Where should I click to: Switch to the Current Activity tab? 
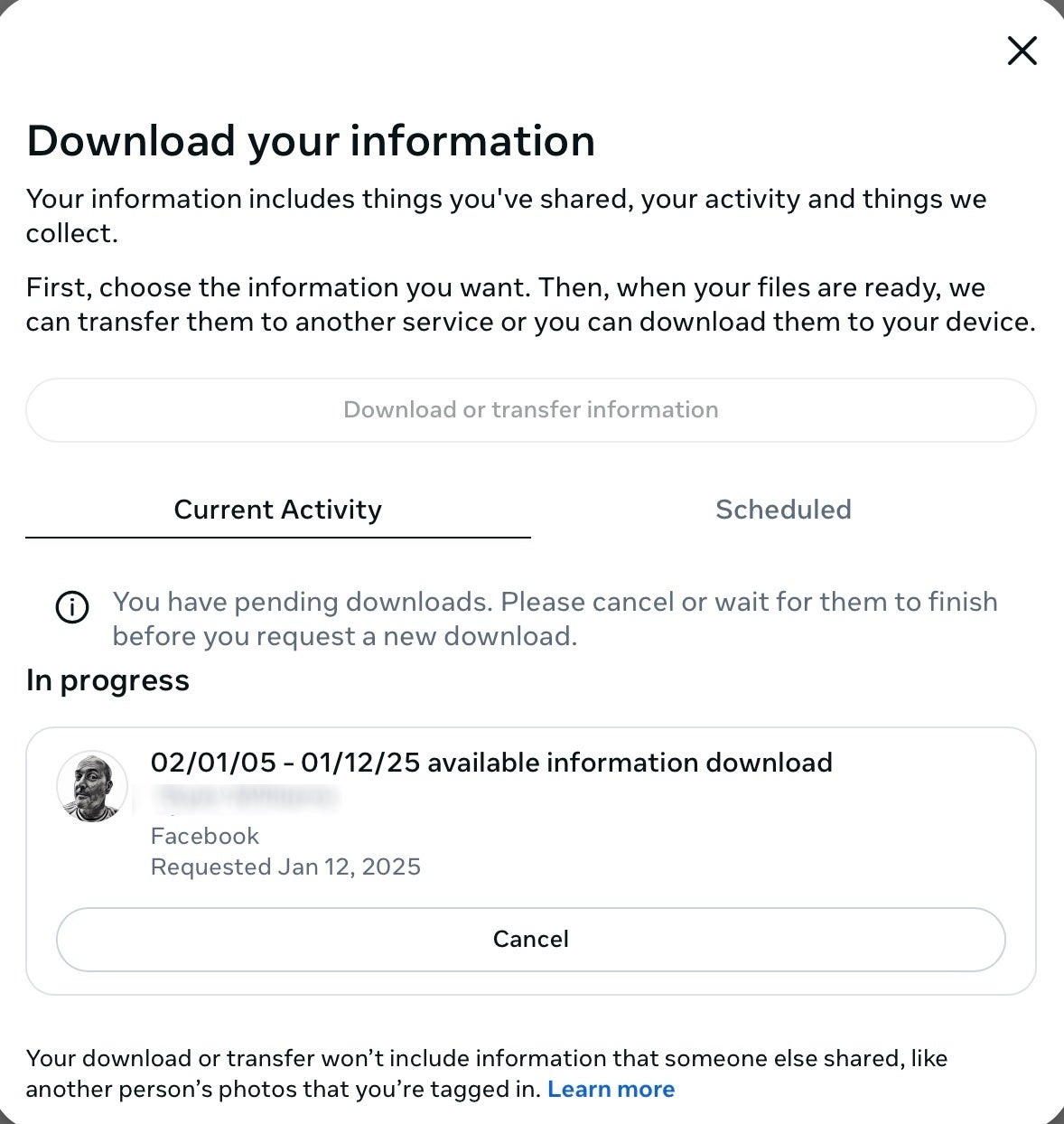(x=277, y=510)
